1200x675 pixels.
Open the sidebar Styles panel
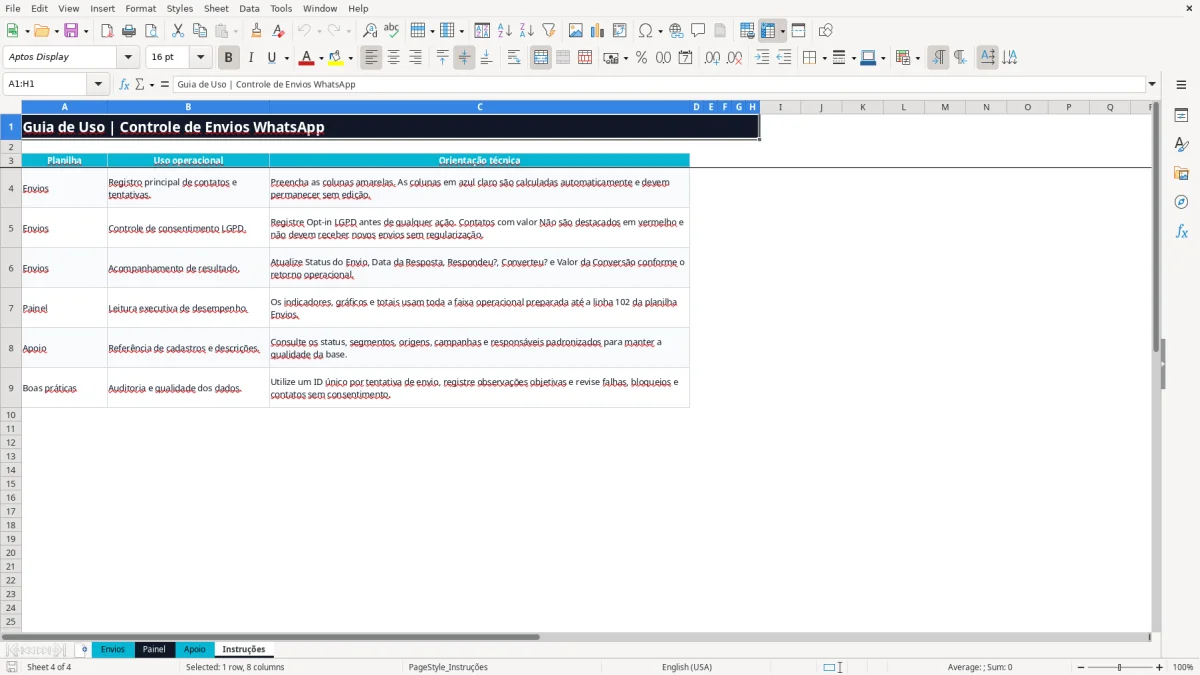tap(1181, 145)
